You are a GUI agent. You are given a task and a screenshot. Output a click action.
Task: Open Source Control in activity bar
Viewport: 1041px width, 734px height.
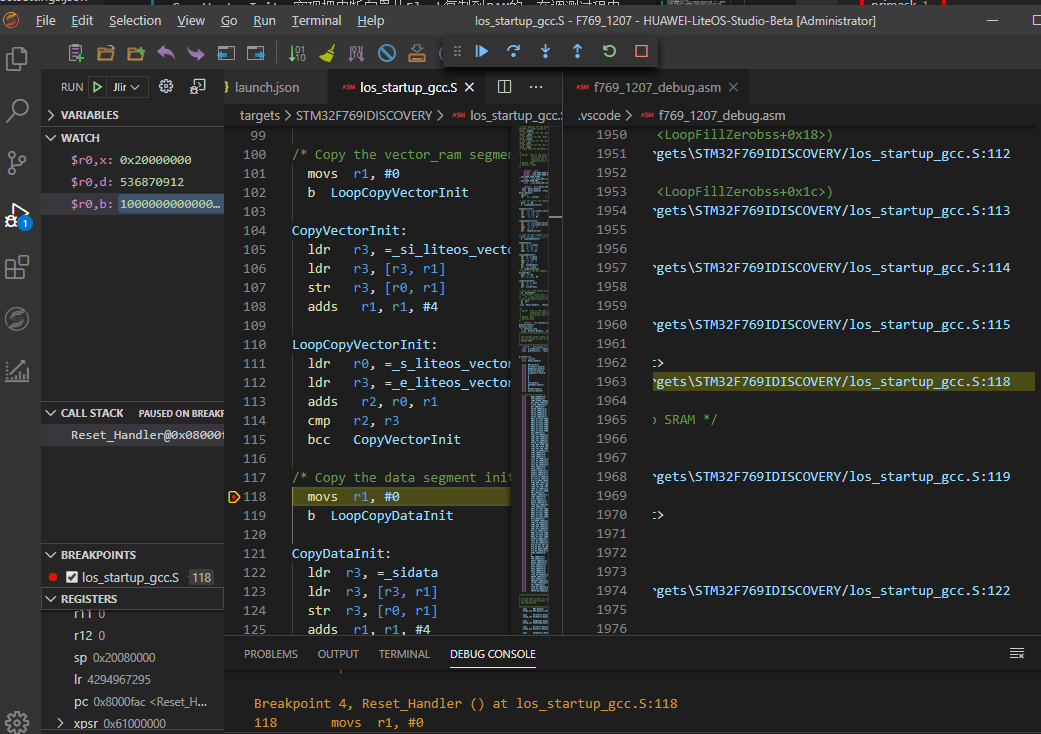tap(17, 162)
